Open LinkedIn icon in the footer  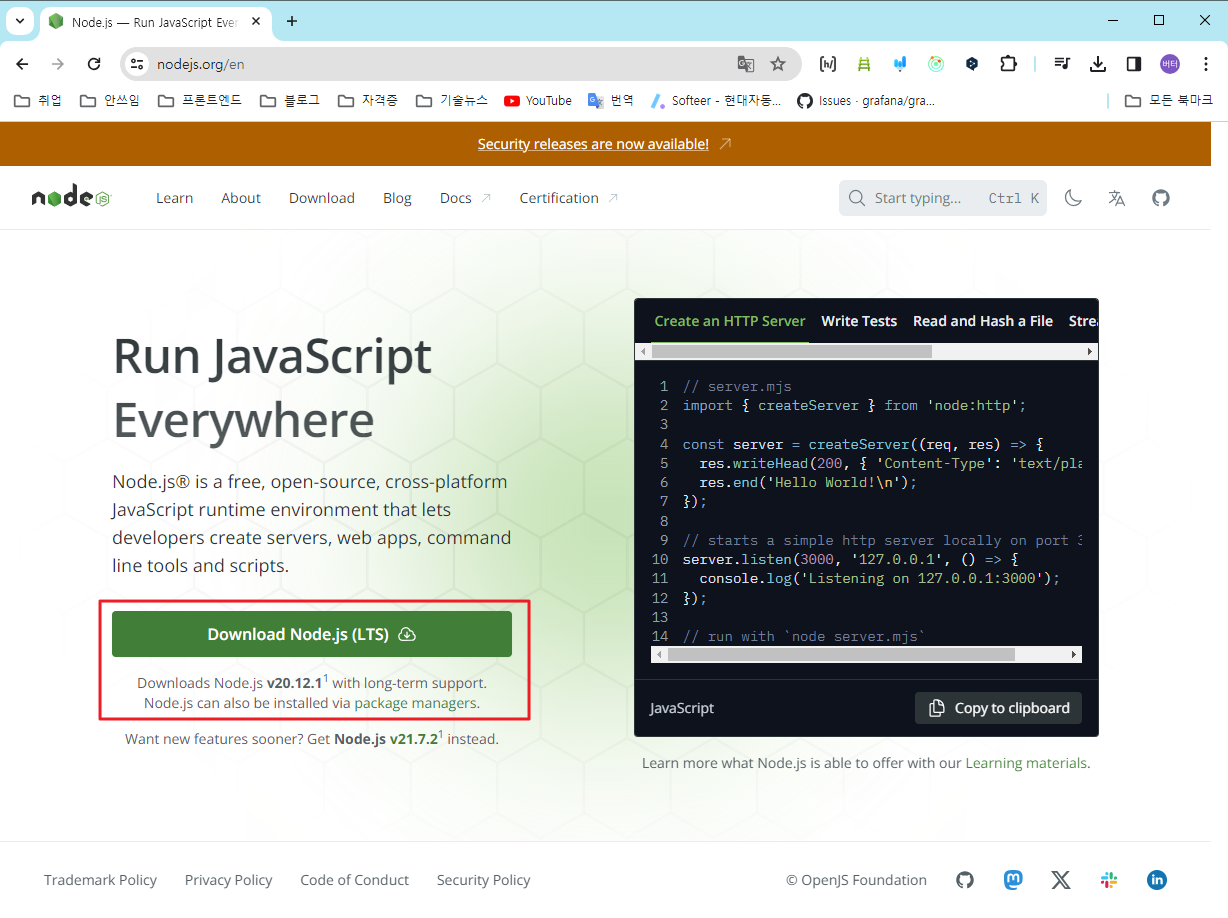pyautogui.click(x=1157, y=880)
